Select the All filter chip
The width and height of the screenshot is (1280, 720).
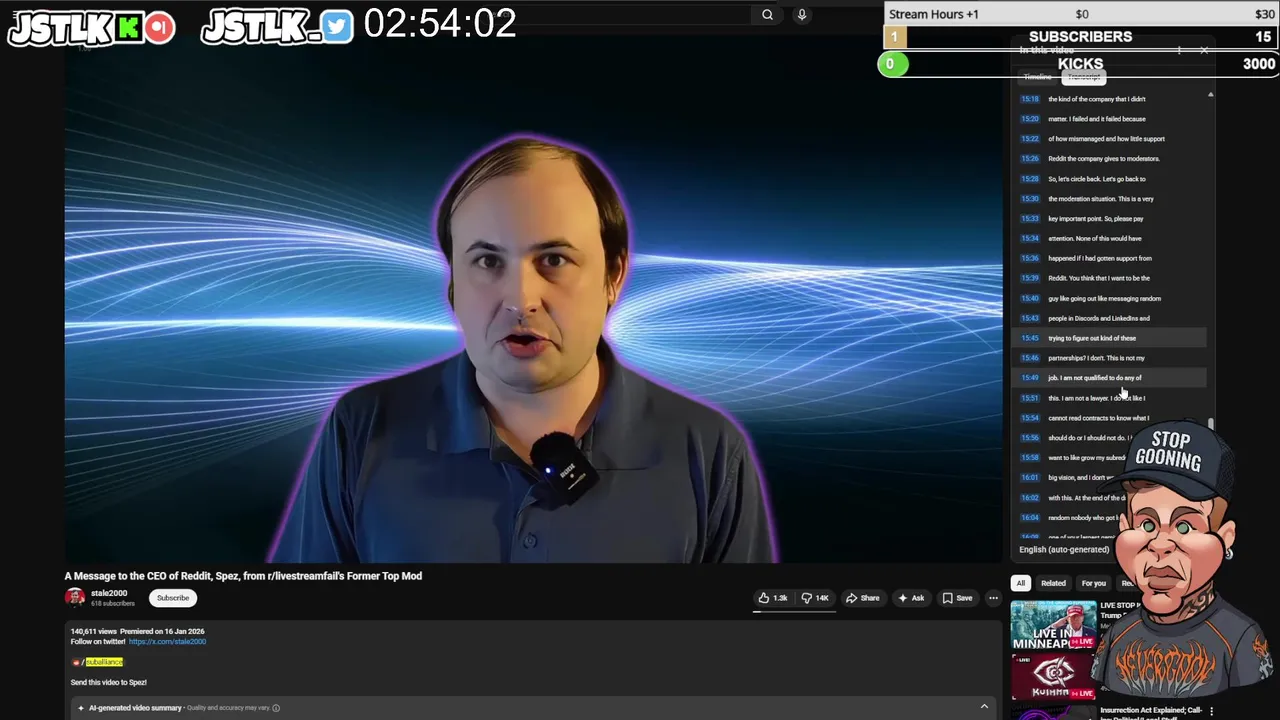[x=1020, y=583]
